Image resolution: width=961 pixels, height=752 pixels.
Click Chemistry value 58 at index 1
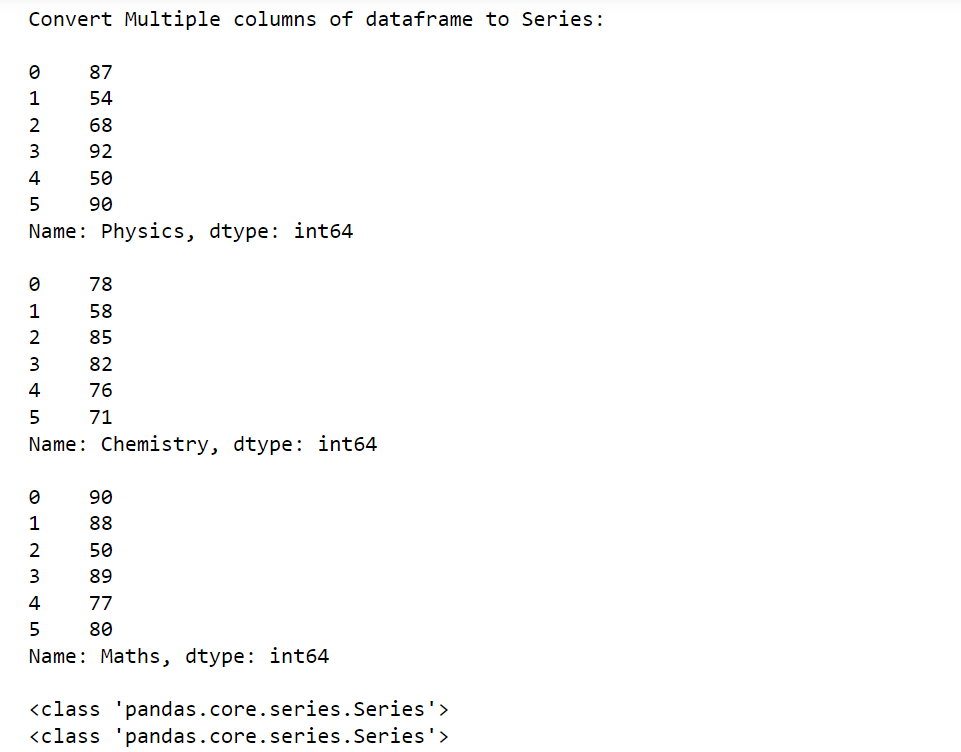pyautogui.click(x=101, y=311)
